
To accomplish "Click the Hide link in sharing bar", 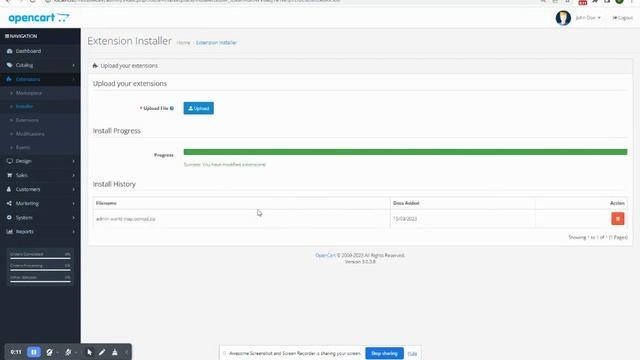I will [412, 353].
